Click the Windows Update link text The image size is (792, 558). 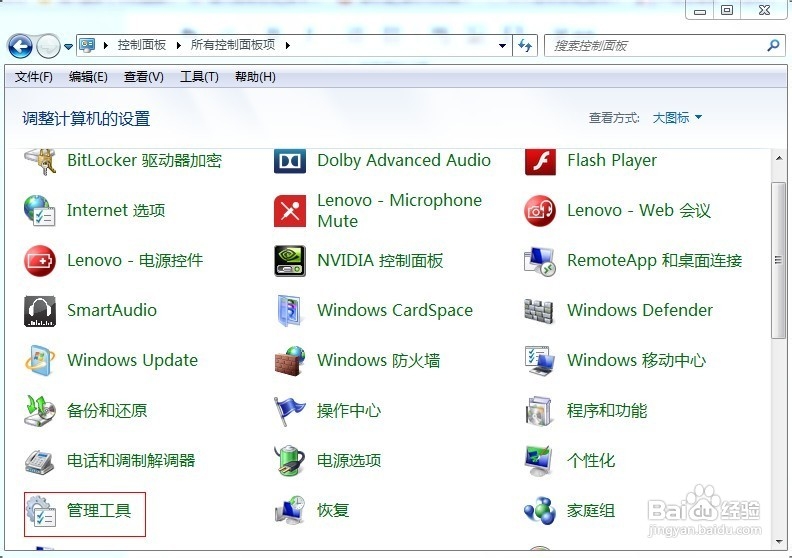(x=132, y=361)
